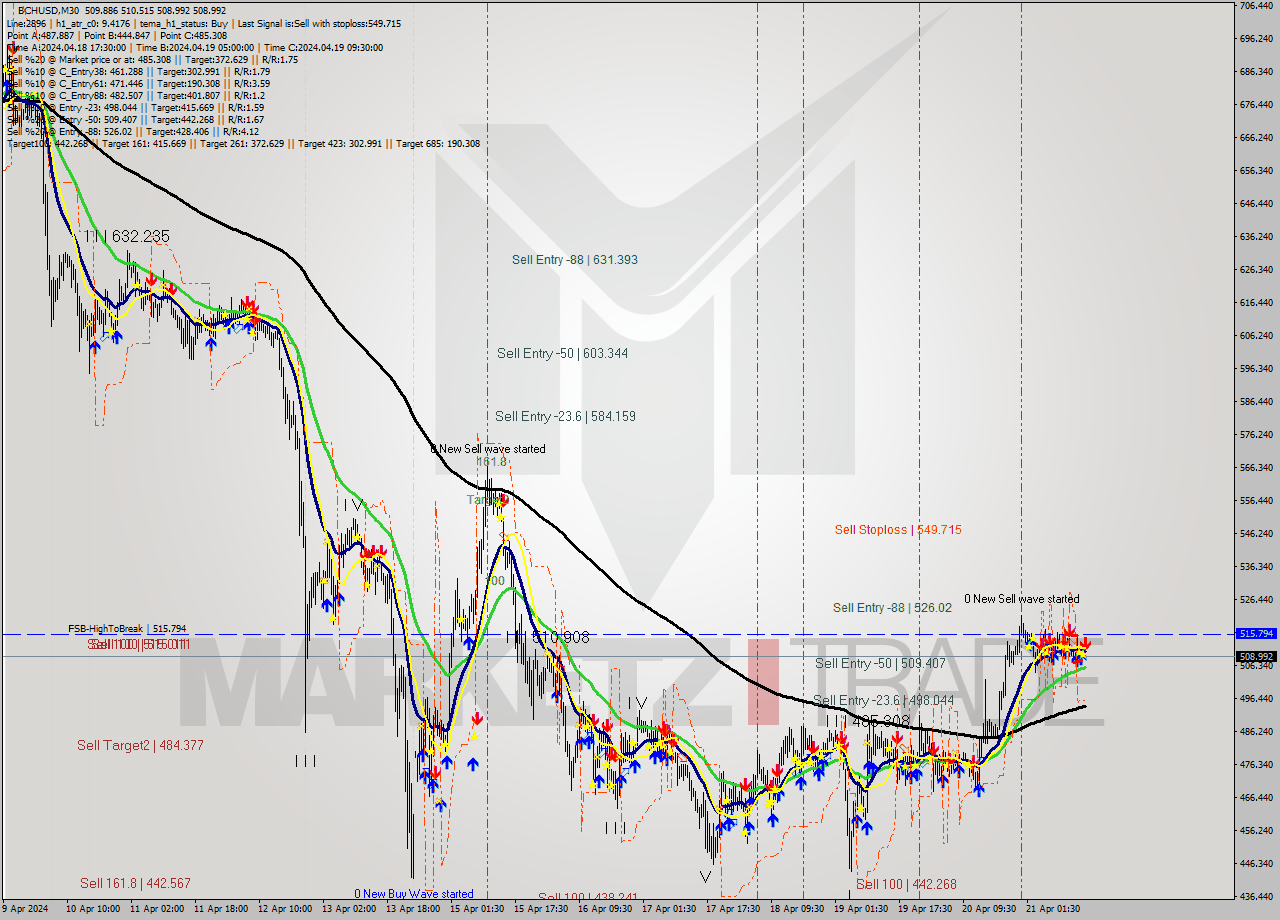Click the 9 Apr 2024 date label
Screen dimensions: 1280x920
[26, 910]
